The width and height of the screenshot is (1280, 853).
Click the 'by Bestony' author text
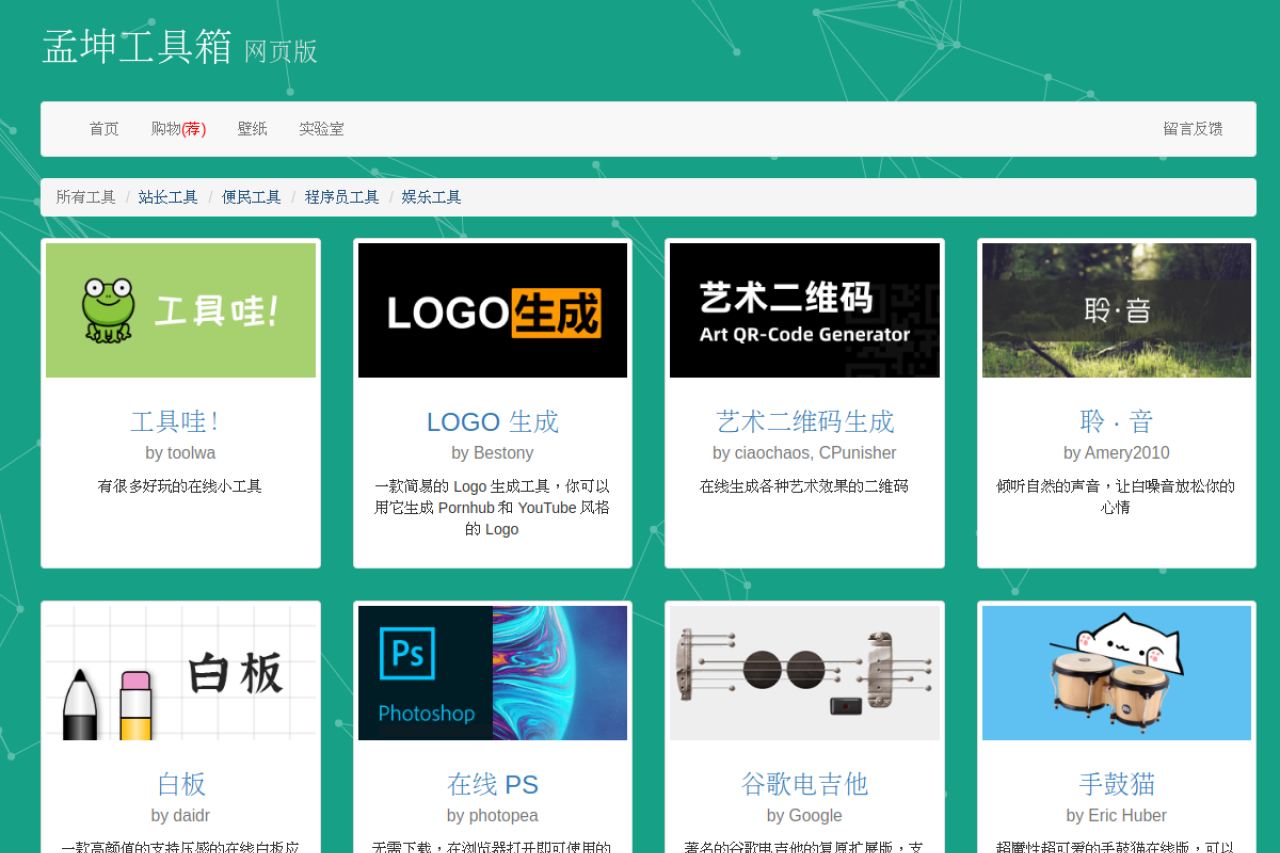[493, 453]
